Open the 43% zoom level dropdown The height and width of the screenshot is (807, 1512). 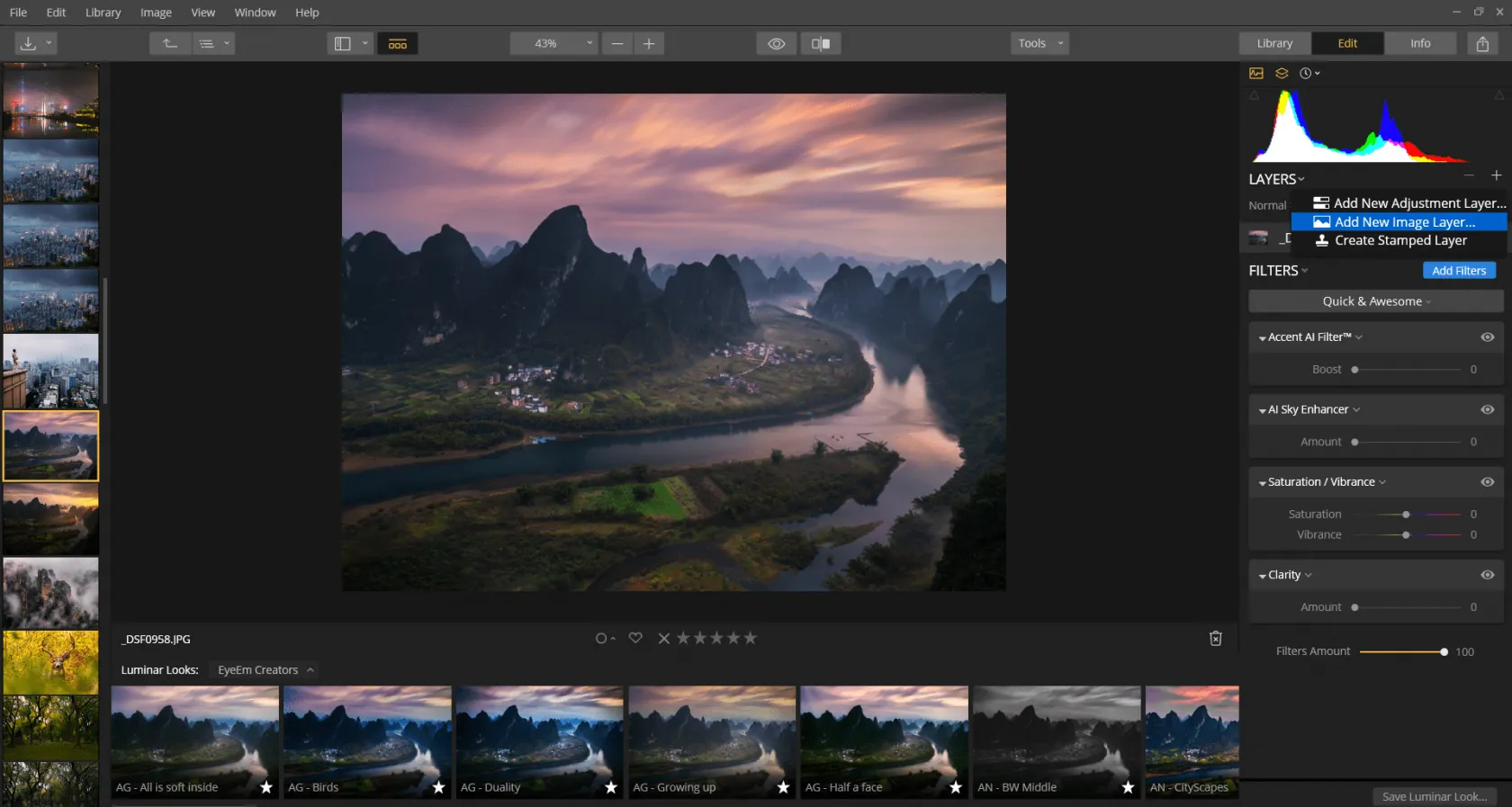pyautogui.click(x=553, y=43)
